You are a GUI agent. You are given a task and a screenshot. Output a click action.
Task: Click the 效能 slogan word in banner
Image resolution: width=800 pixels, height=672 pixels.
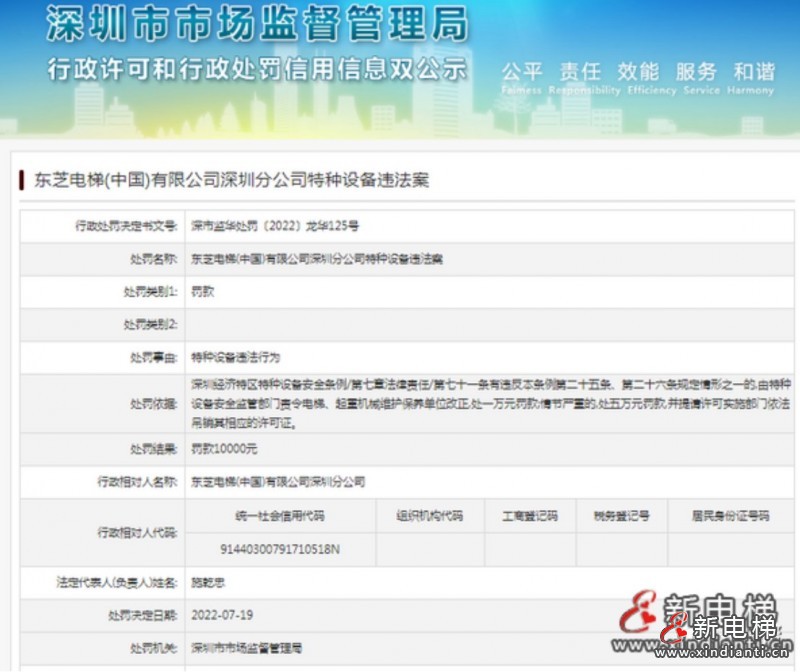click(637, 72)
